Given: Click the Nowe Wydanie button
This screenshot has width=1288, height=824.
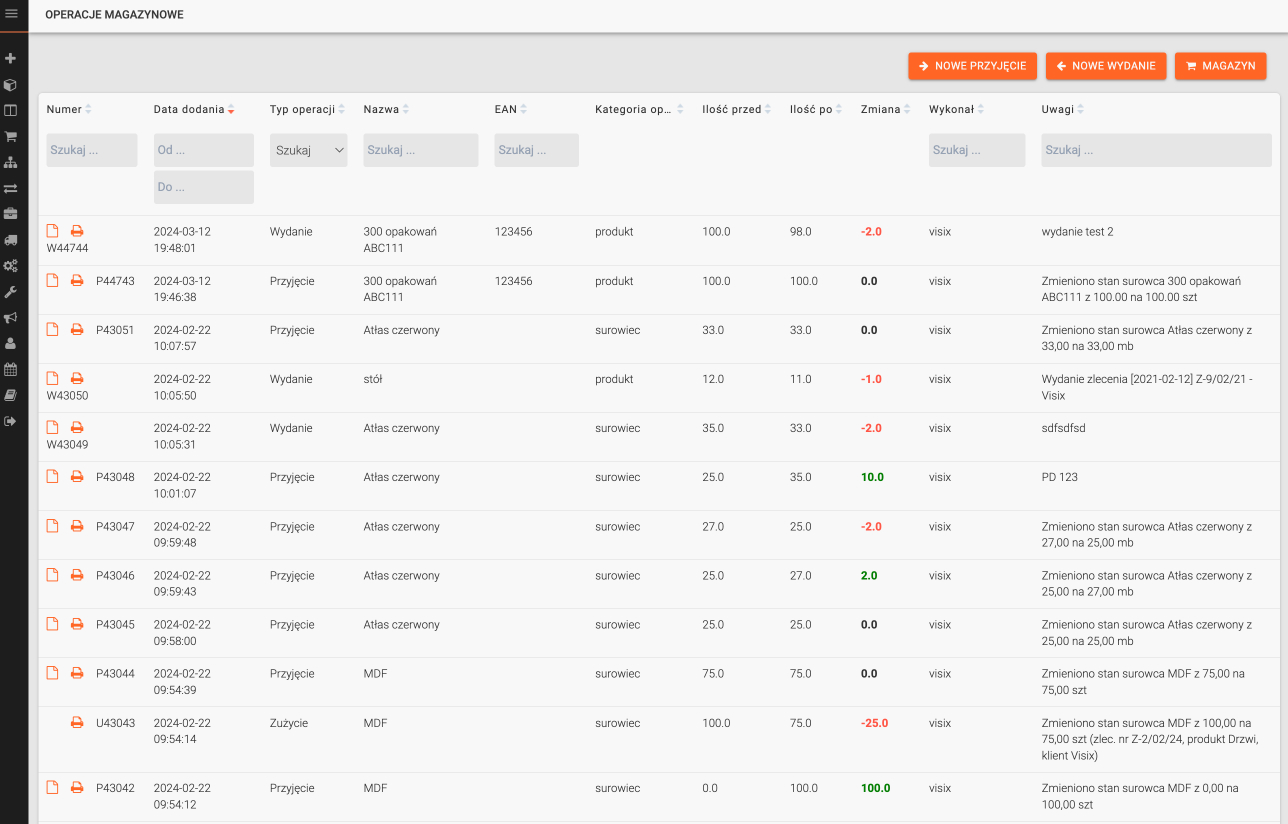Looking at the screenshot, I should [x=1106, y=66].
